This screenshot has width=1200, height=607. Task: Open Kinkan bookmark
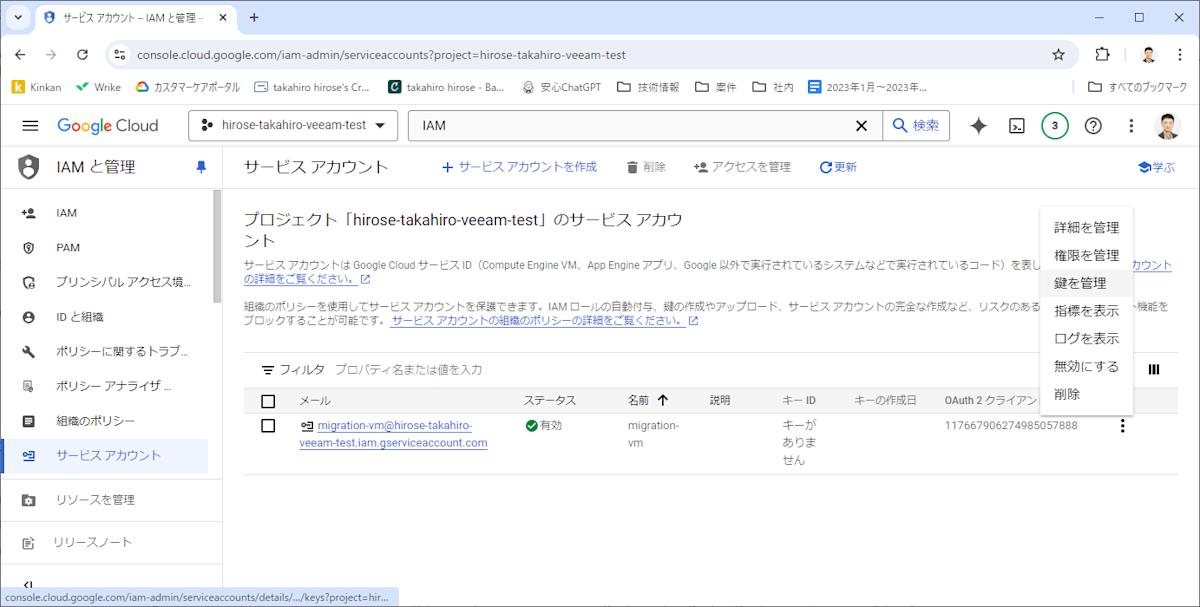pos(36,87)
